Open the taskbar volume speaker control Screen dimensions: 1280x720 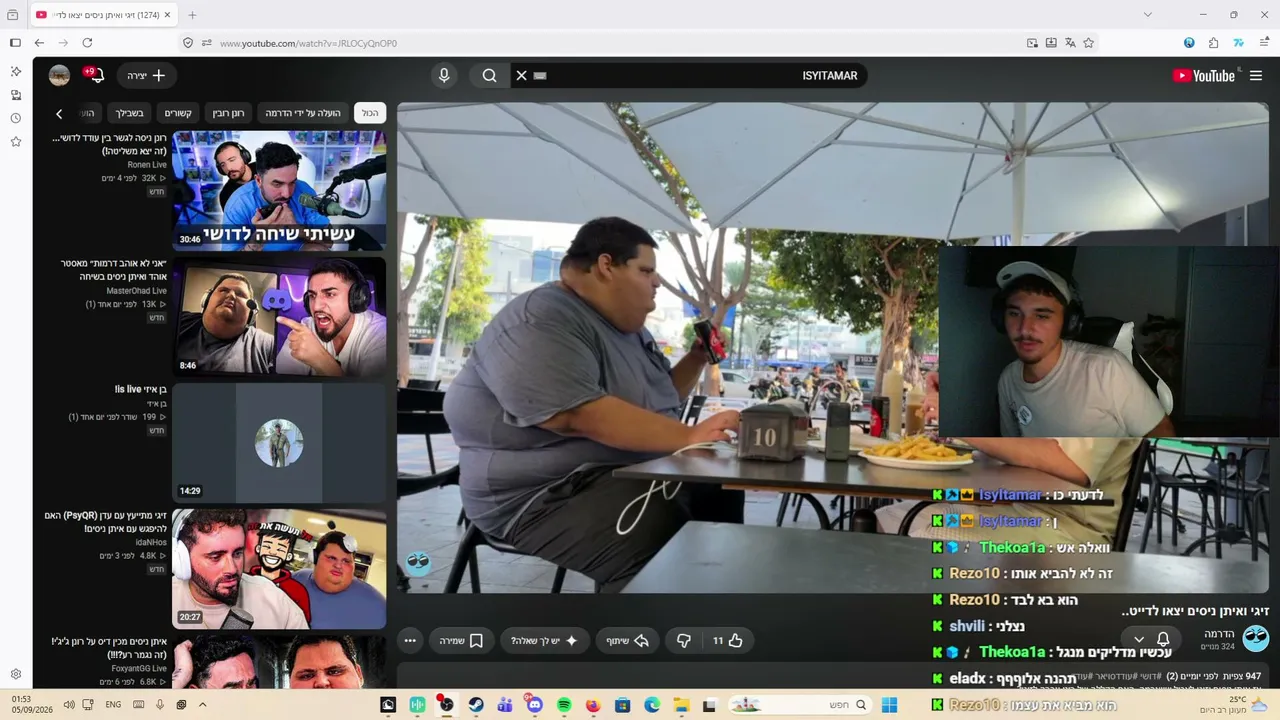69,705
